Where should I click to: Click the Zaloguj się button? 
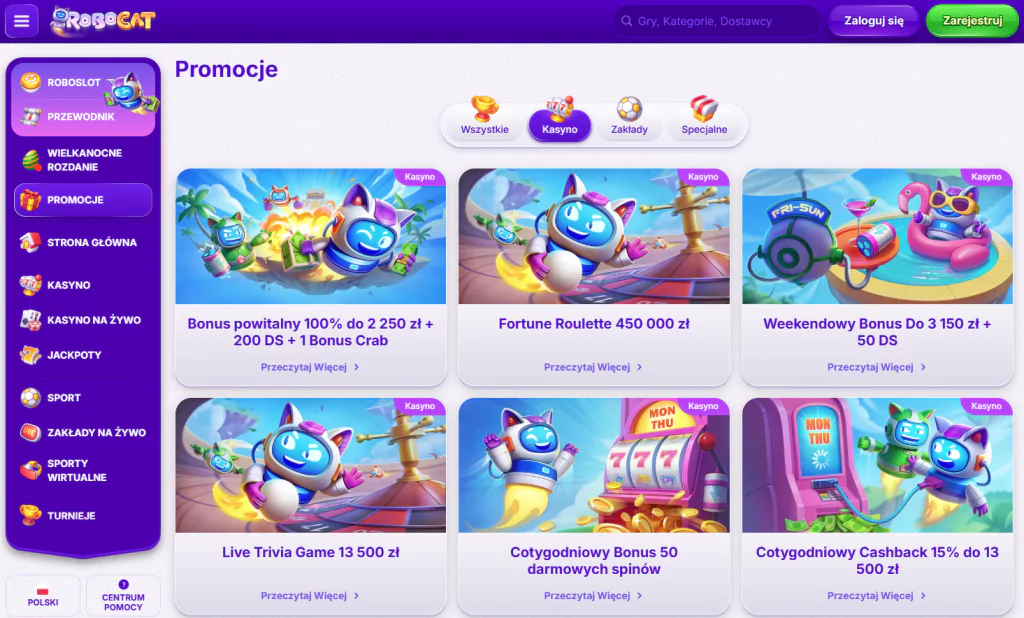click(874, 21)
